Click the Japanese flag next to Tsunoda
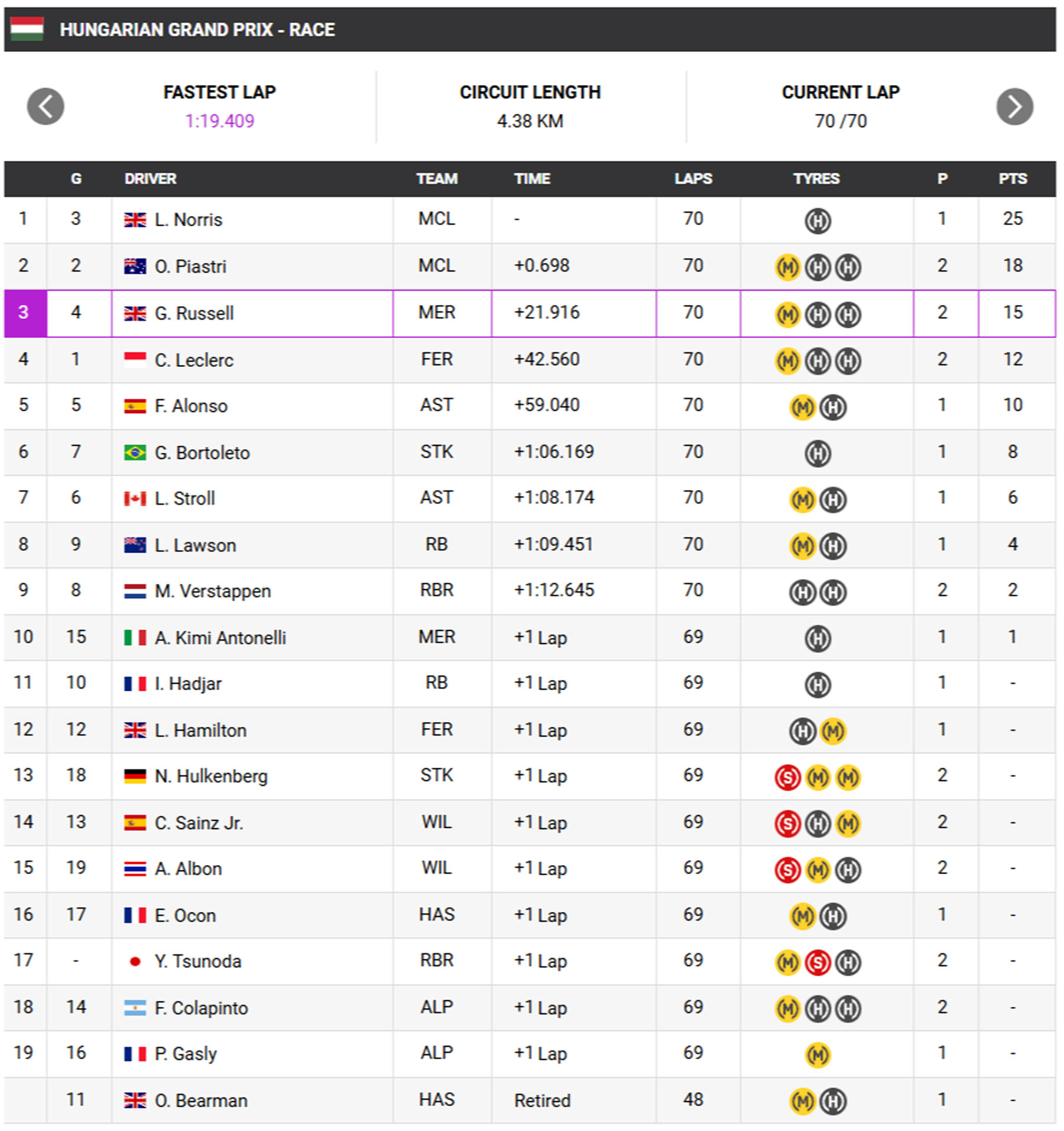The width and height of the screenshot is (1064, 1131). 135,961
